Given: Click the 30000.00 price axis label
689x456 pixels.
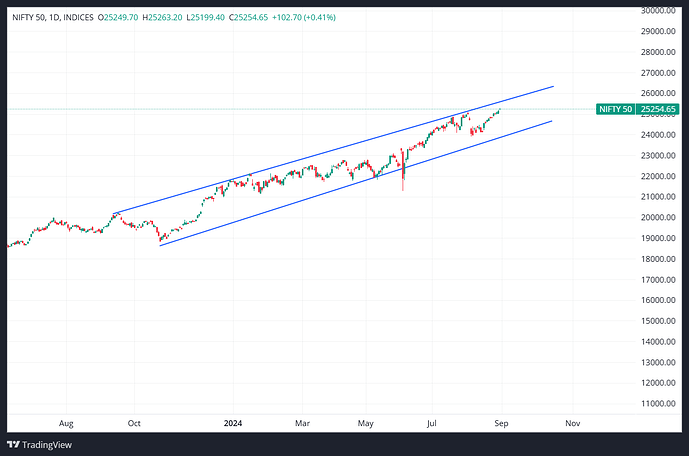Looking at the screenshot, I should coord(658,11).
